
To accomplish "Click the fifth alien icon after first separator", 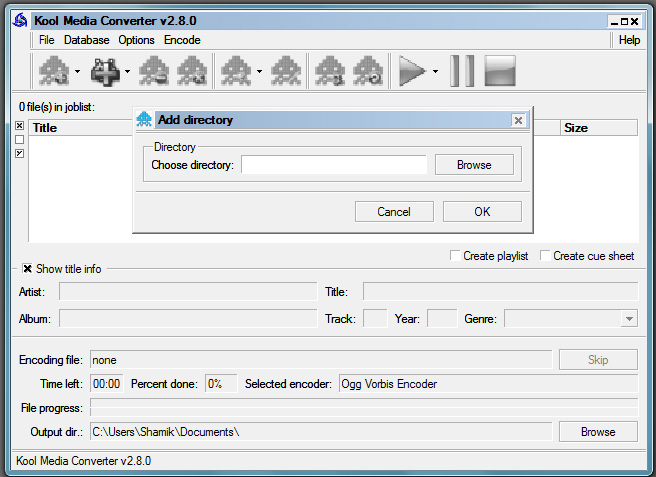I will 236,71.
